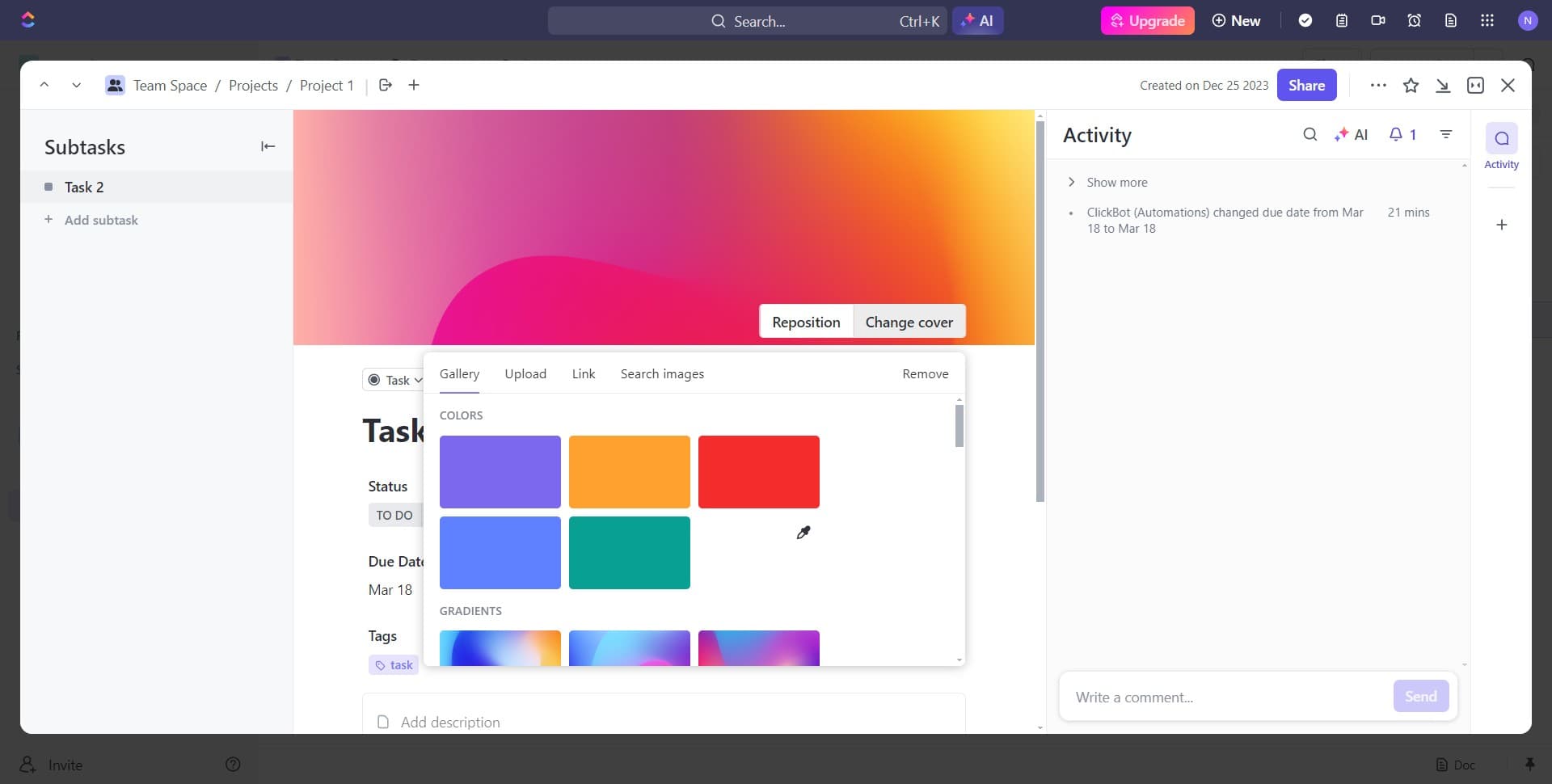Open the ellipsis menu in task header
Viewport: 1552px width, 784px height.
coord(1377,85)
